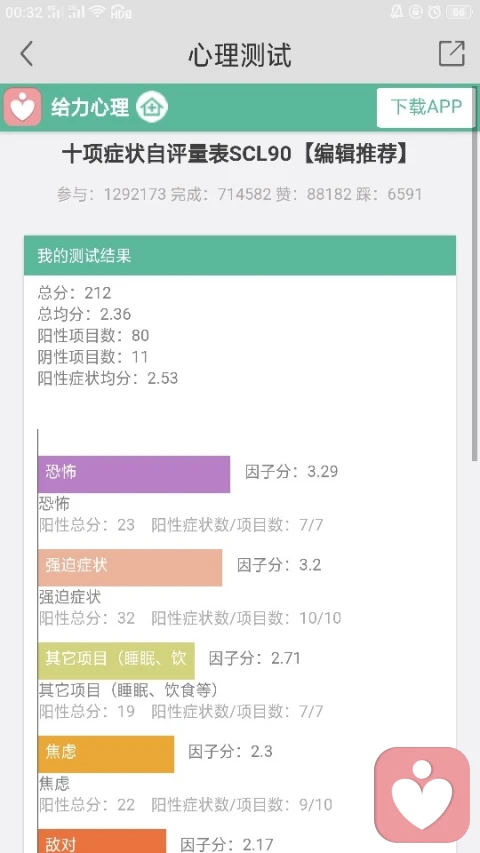Tap the 赞：88182 like count
Image resolution: width=480 pixels, height=853 pixels.
click(x=313, y=194)
